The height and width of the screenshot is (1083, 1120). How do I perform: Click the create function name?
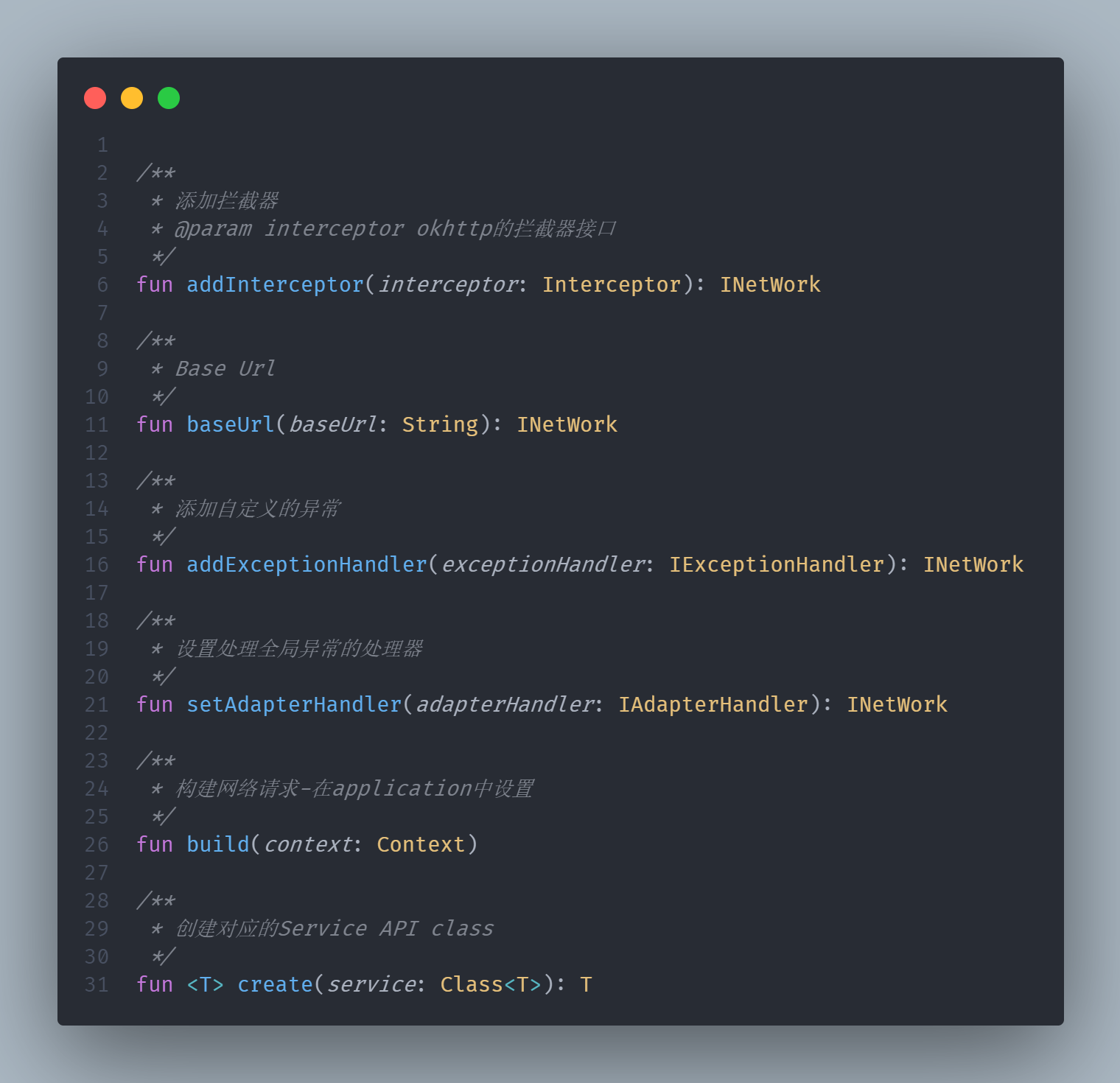[276, 984]
